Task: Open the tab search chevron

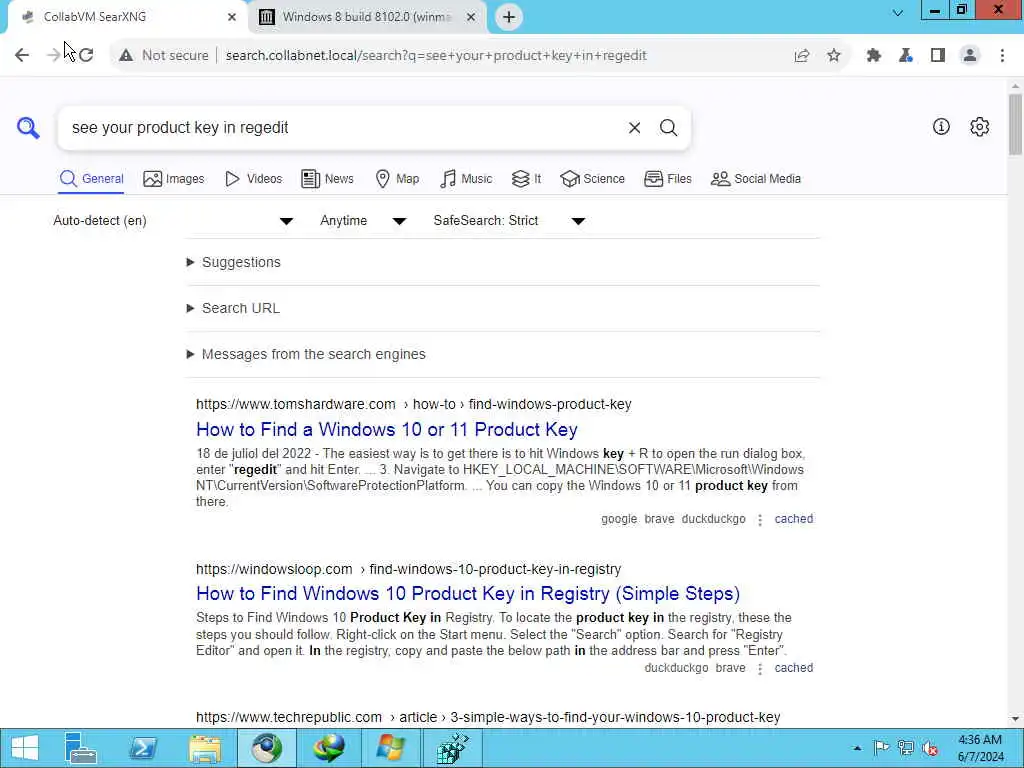Action: [898, 12]
